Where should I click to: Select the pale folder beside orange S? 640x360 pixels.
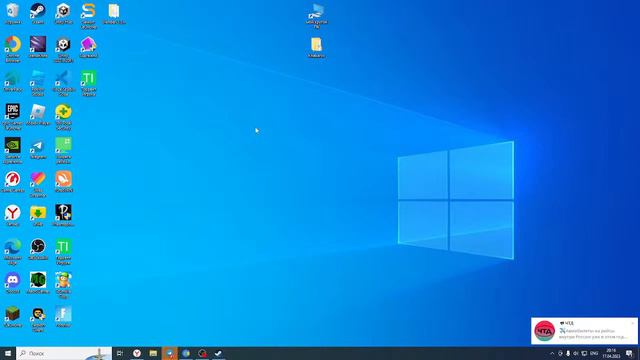click(114, 14)
